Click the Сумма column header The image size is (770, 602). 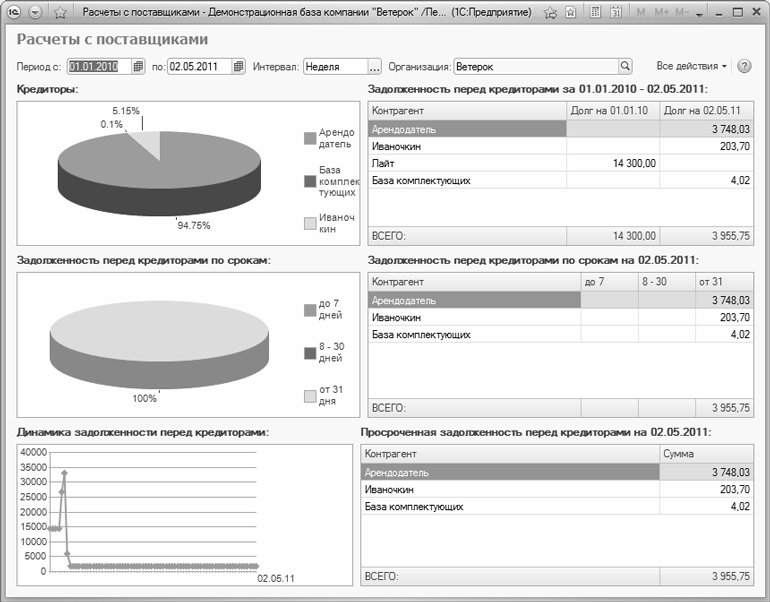tap(706, 454)
